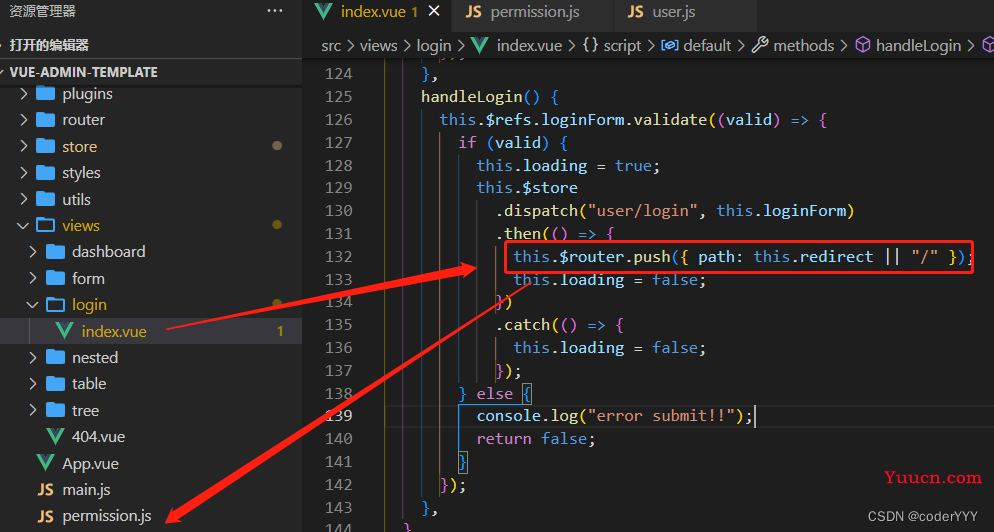Click the table folder icon

coord(55,384)
